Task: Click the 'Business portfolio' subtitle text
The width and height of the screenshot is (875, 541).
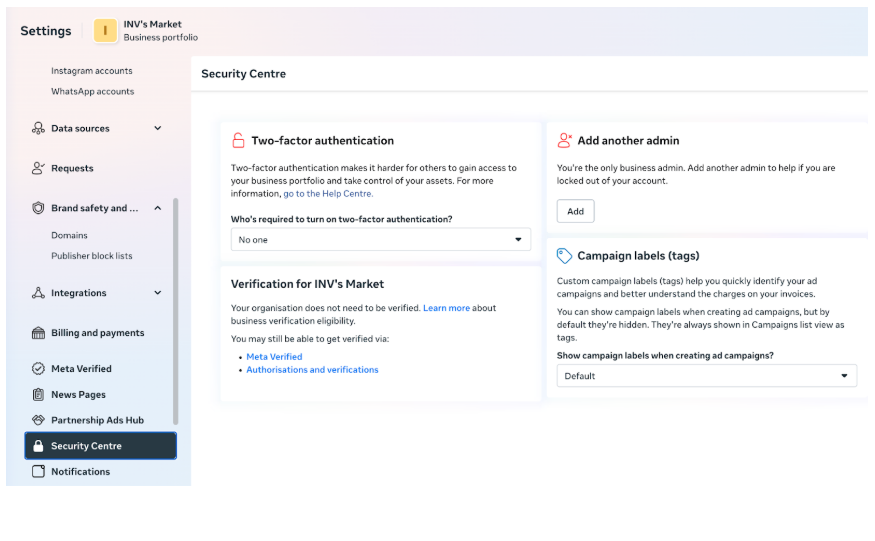Action: (x=161, y=37)
